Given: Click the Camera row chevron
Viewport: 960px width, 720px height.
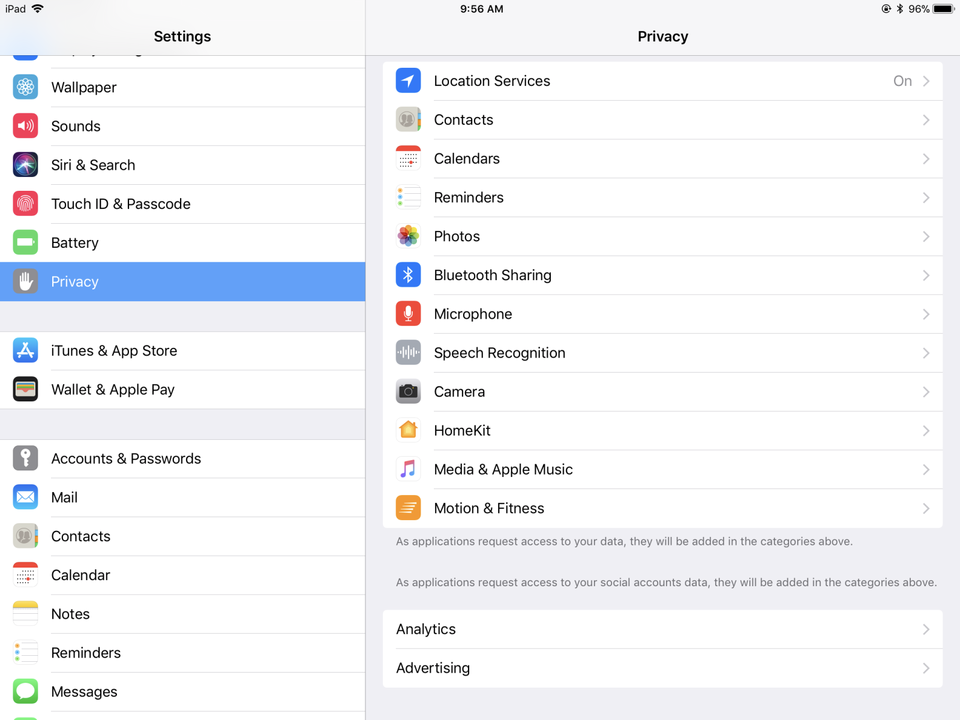Looking at the screenshot, I should tap(926, 392).
